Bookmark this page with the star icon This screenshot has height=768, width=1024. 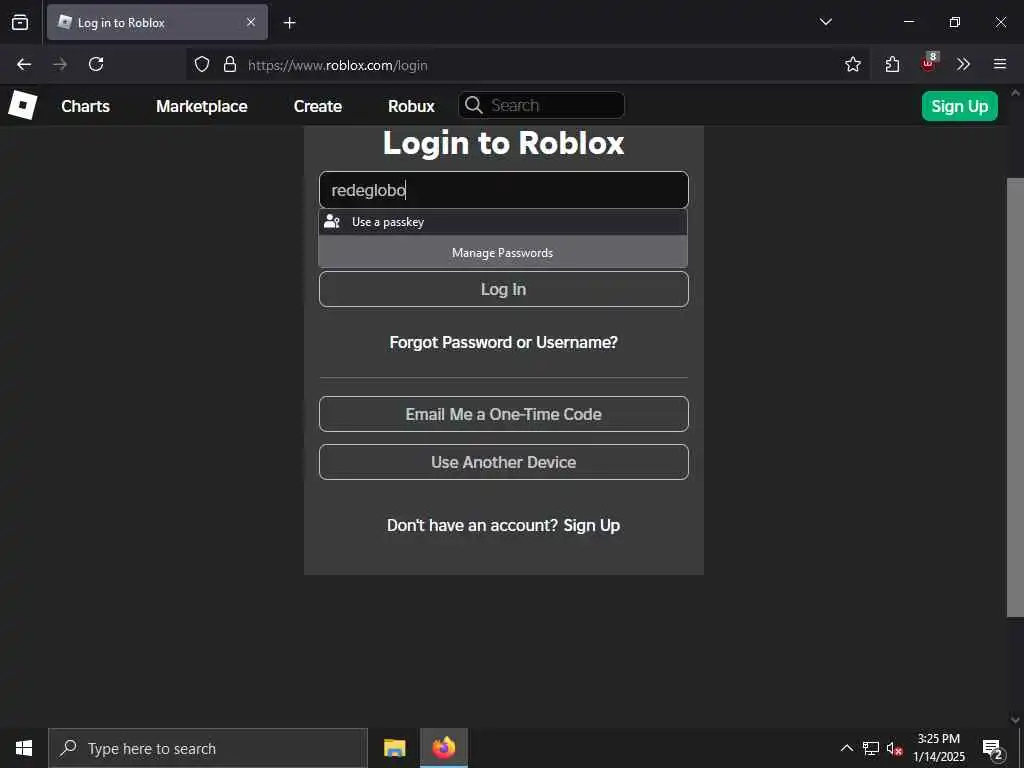pyautogui.click(x=852, y=64)
